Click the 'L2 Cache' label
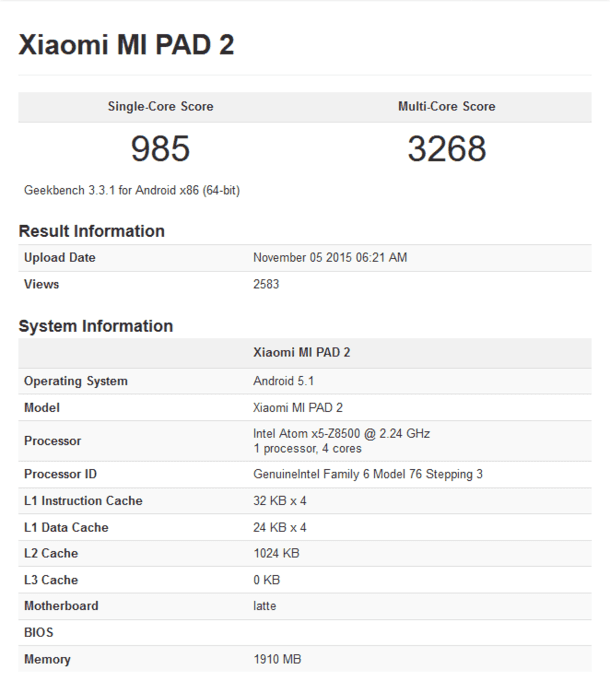Viewport: 610px width, 693px height. tap(51, 553)
